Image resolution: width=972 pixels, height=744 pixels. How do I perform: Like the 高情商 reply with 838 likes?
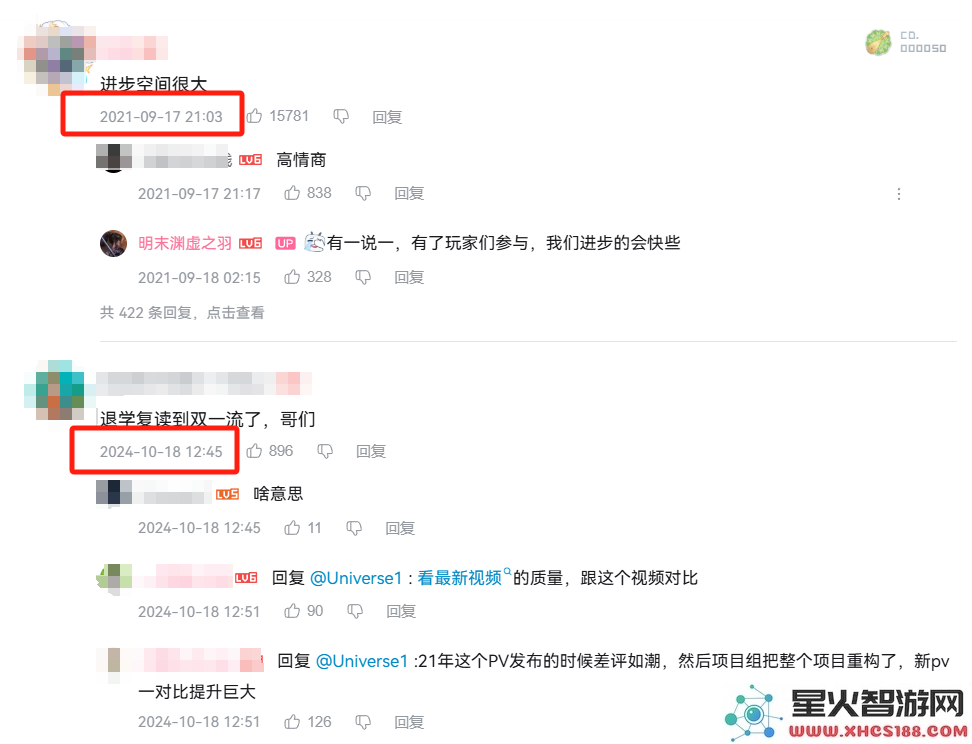point(292,193)
